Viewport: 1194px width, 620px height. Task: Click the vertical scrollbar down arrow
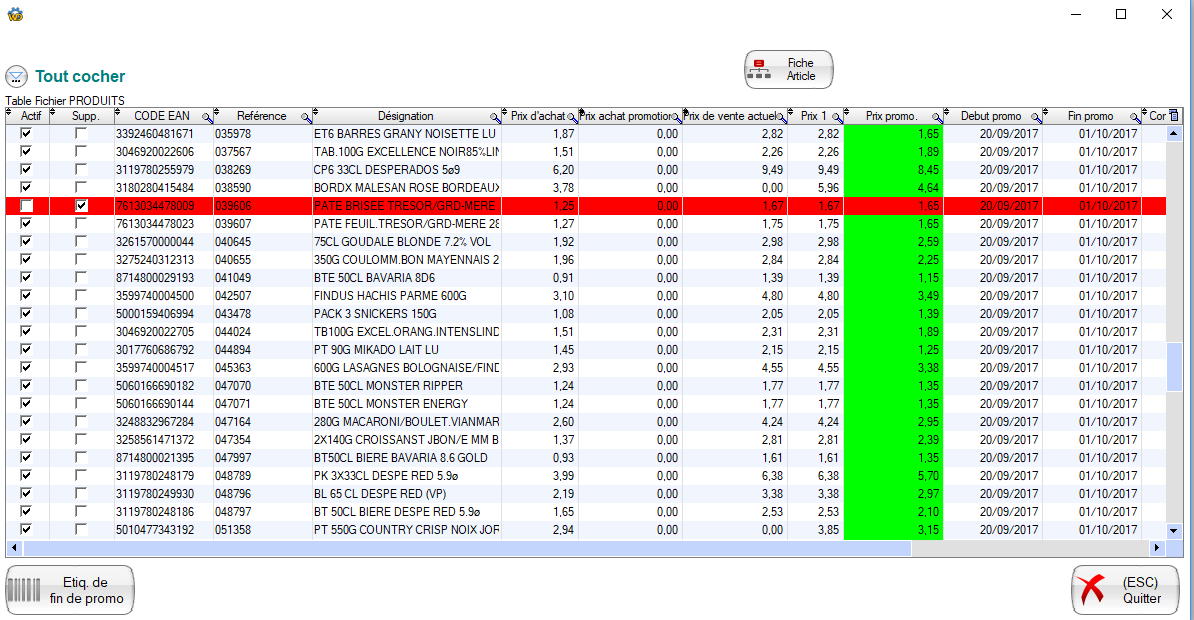(1174, 530)
